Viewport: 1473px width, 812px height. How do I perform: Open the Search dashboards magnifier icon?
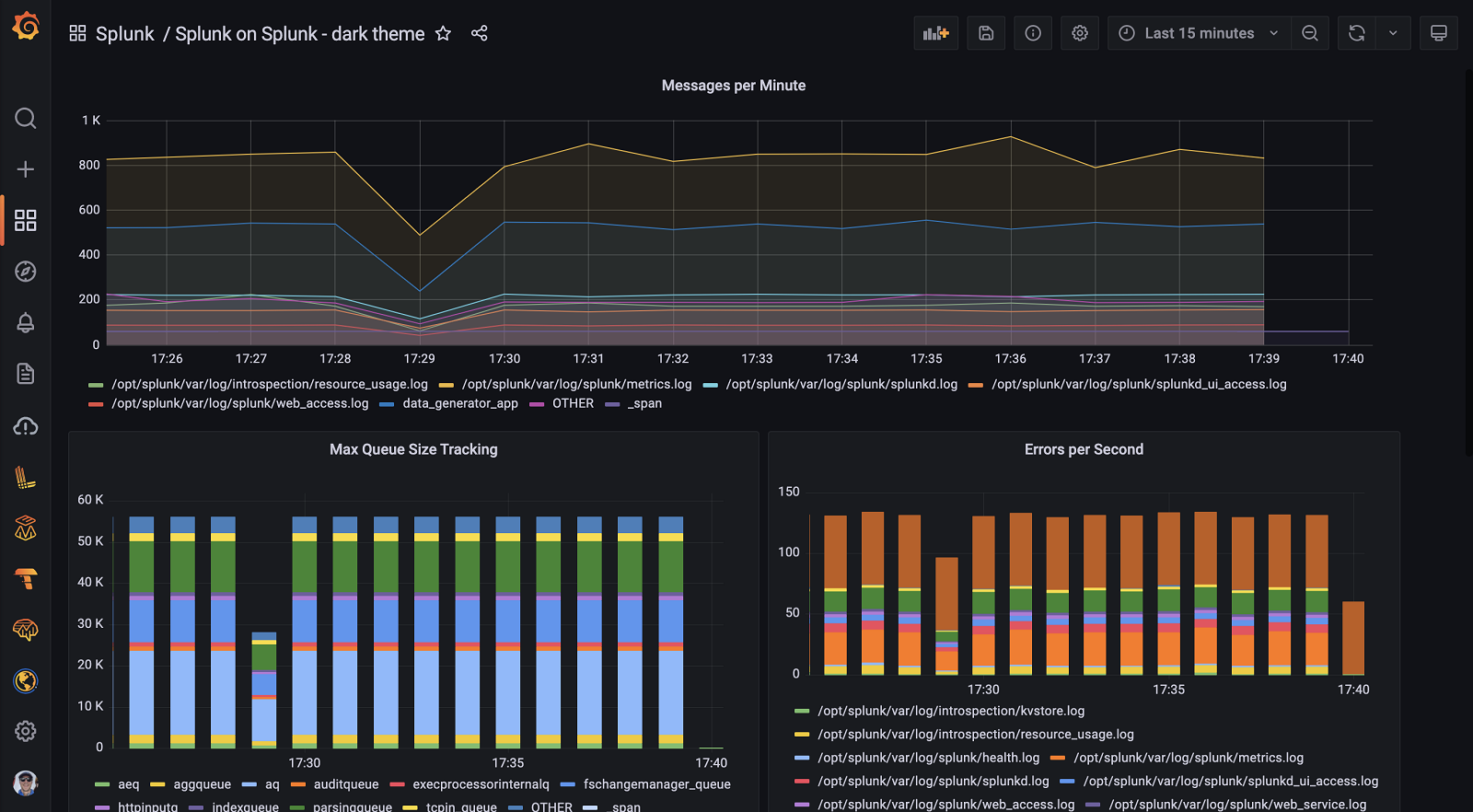pyautogui.click(x=26, y=118)
